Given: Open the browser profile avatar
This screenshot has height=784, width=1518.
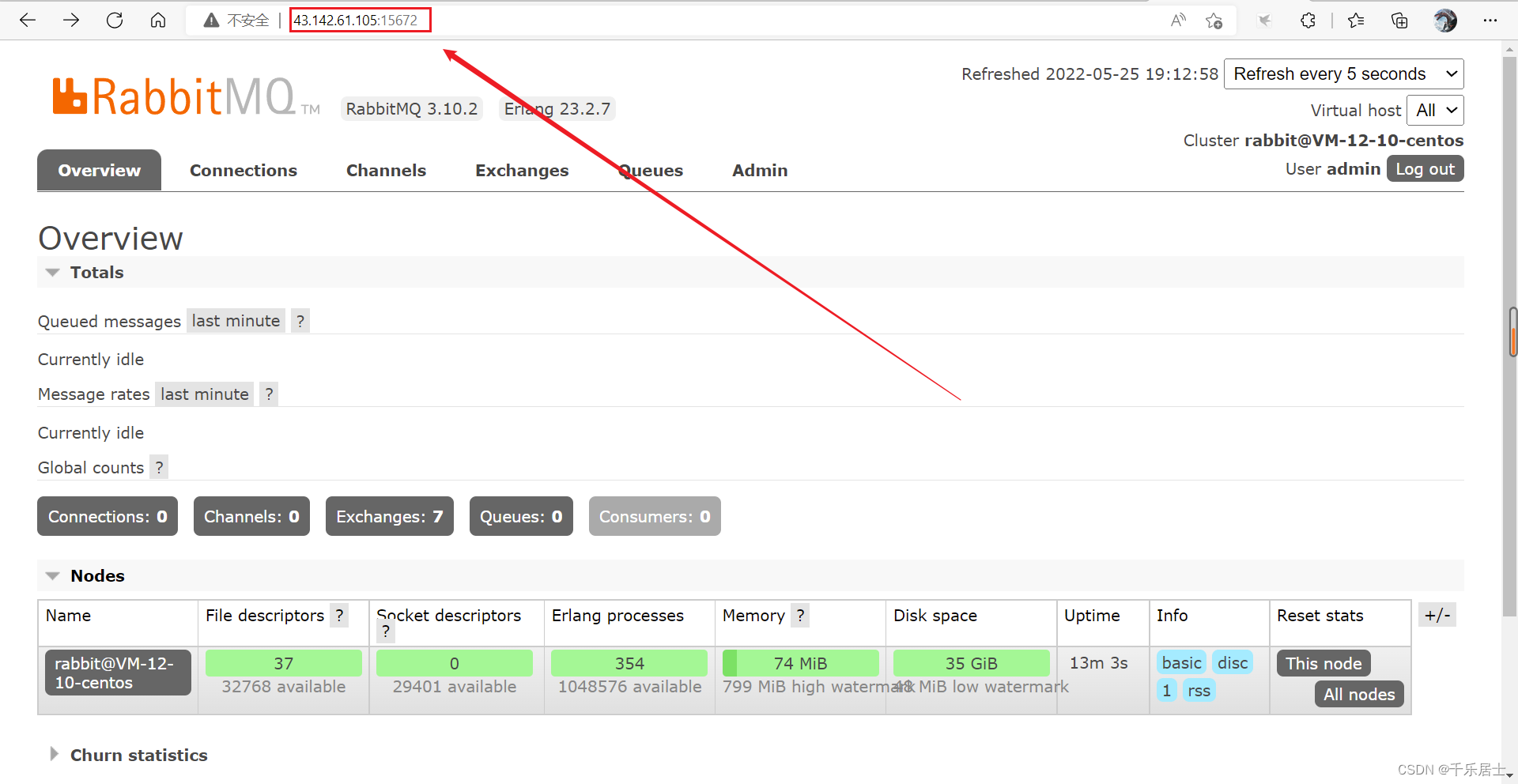Looking at the screenshot, I should coord(1445,21).
